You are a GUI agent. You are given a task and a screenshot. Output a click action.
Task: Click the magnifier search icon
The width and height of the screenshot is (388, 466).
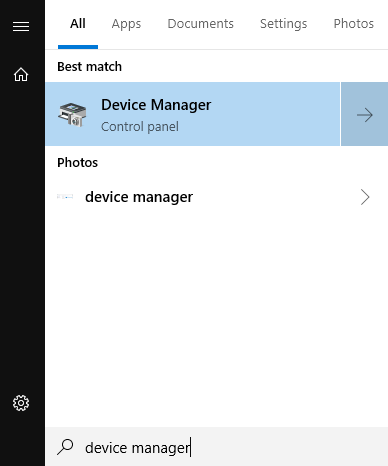coord(65,447)
